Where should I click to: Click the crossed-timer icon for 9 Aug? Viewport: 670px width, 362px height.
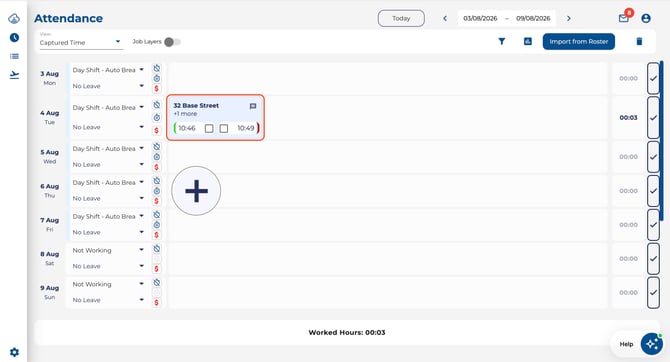(x=157, y=283)
